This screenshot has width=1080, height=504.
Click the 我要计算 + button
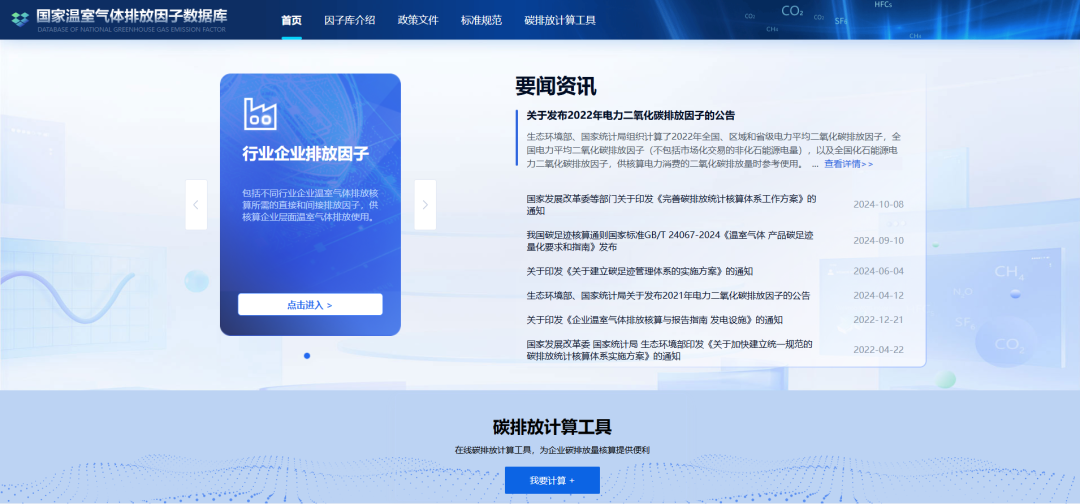(x=552, y=481)
